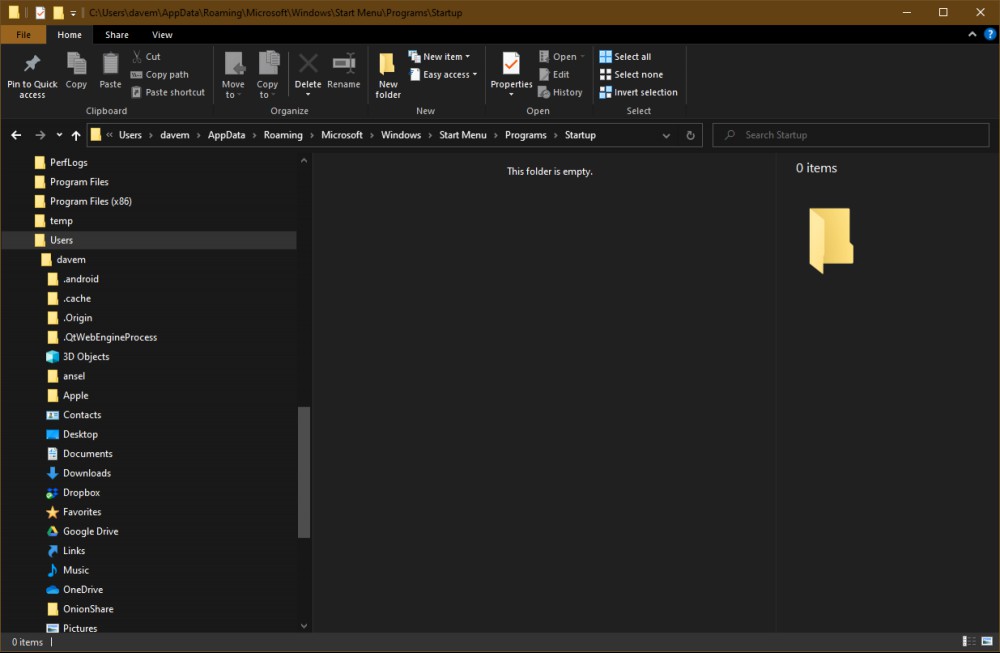Open recent locations dropdown arrow
This screenshot has height=653, width=1000.
[x=59, y=135]
